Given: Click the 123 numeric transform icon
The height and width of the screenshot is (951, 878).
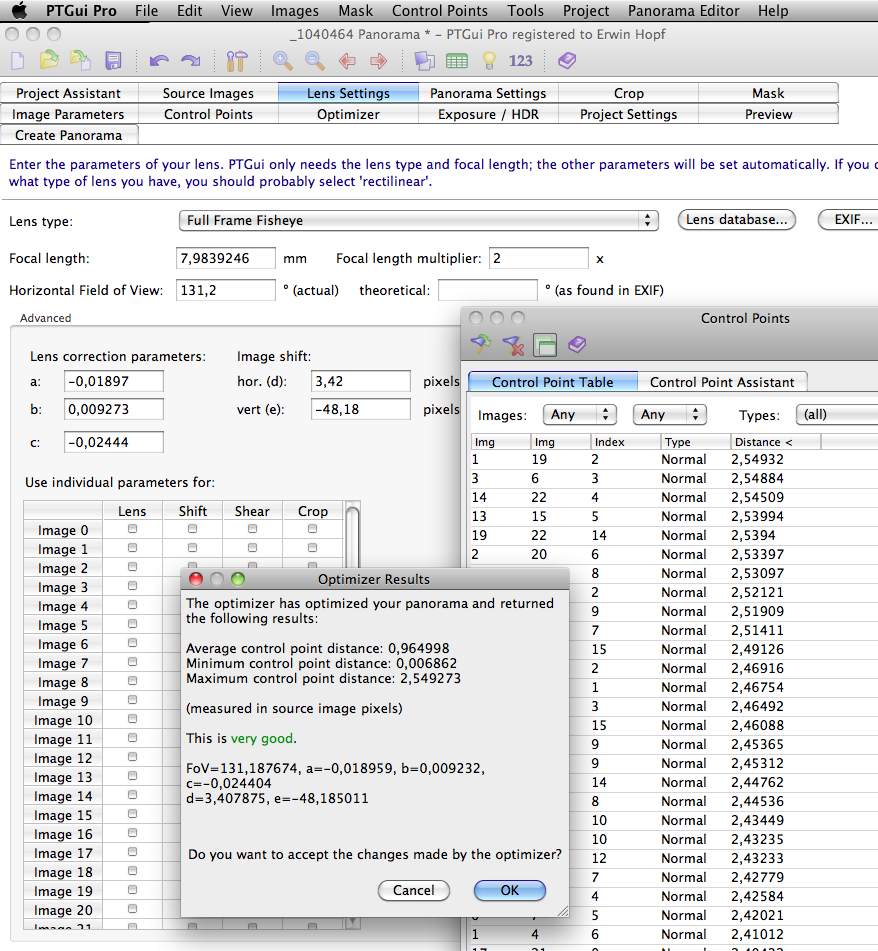Looking at the screenshot, I should pos(520,61).
